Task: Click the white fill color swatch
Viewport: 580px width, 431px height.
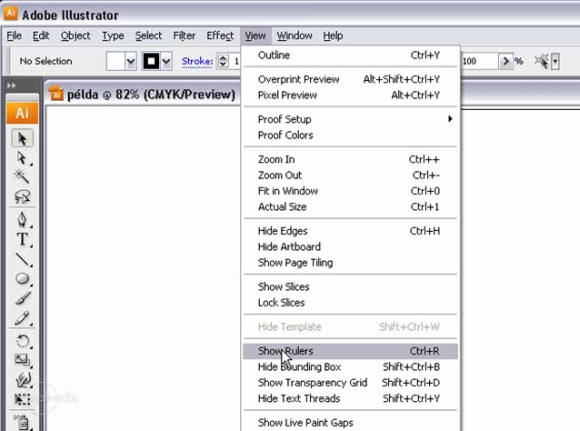Action: pos(115,61)
